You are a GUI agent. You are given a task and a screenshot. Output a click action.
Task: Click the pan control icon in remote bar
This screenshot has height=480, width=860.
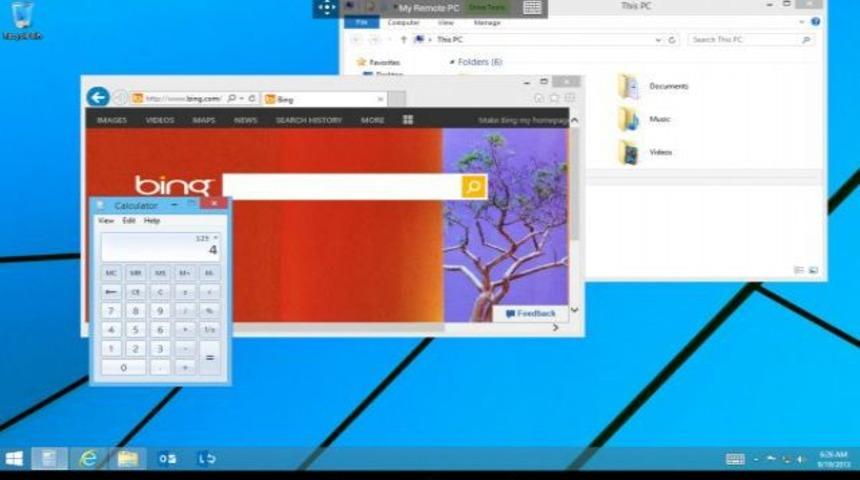(326, 8)
